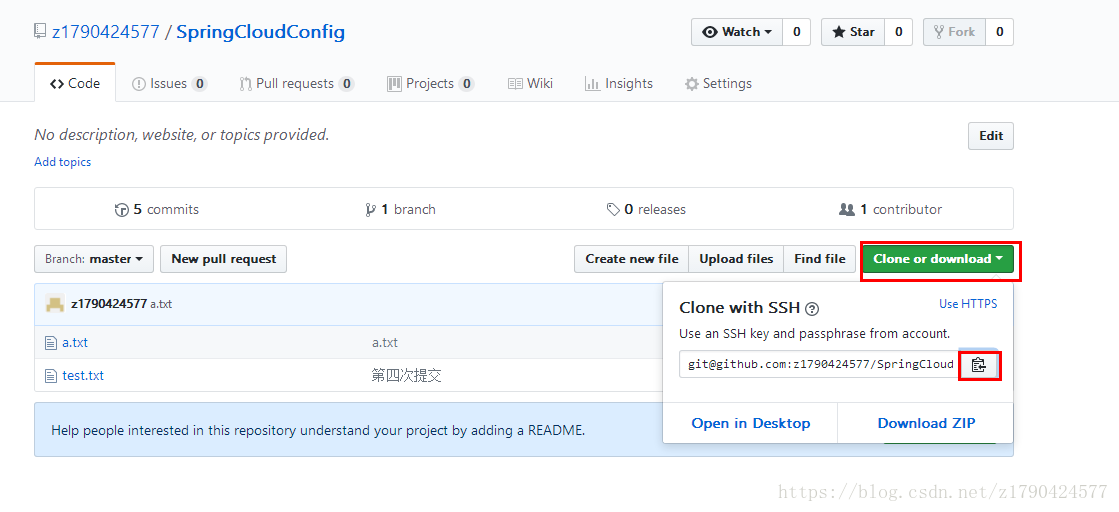Click commit author z1790424577 in file list header
This screenshot has width=1119, height=512.
click(x=109, y=303)
